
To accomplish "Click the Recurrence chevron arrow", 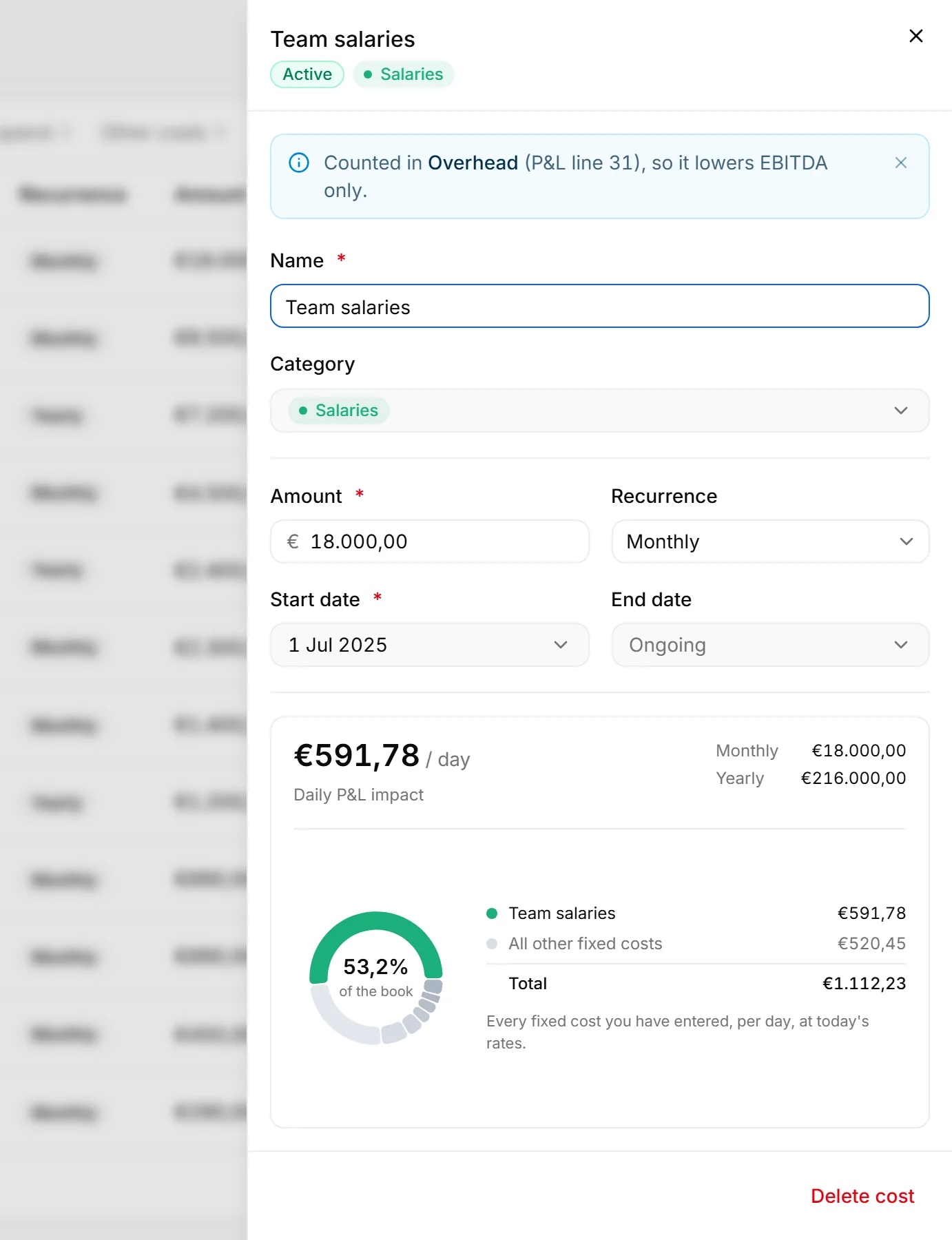I will coord(906,541).
